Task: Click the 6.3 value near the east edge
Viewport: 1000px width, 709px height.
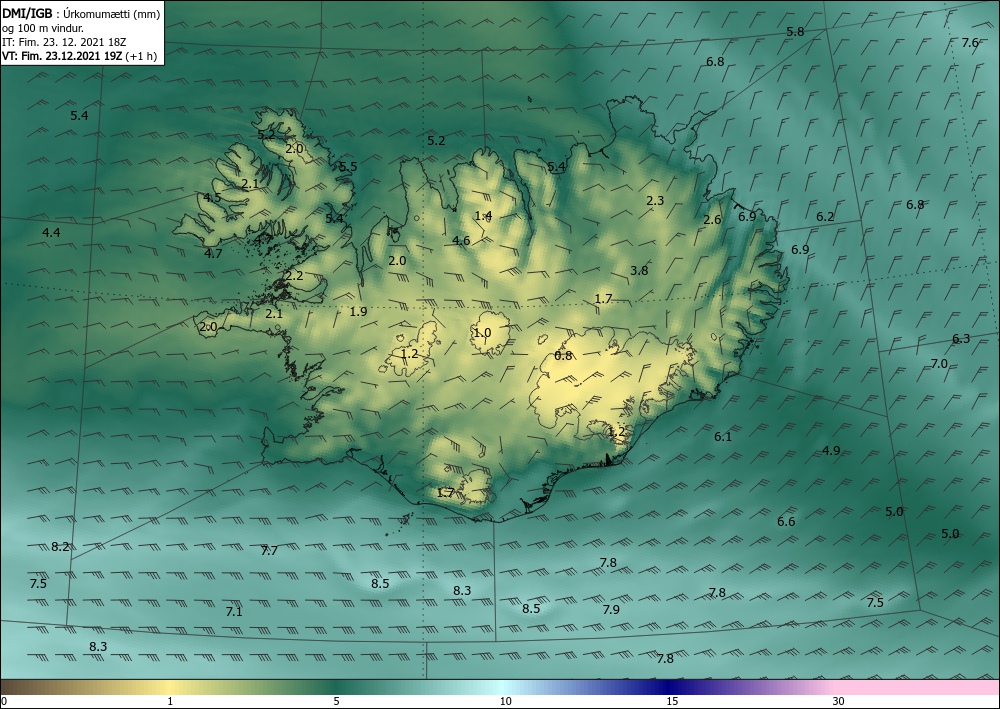Action: click(961, 339)
